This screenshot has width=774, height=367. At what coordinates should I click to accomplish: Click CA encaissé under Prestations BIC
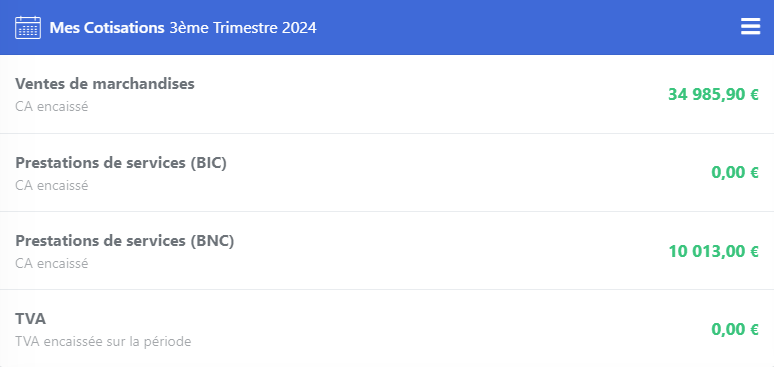(x=52, y=185)
